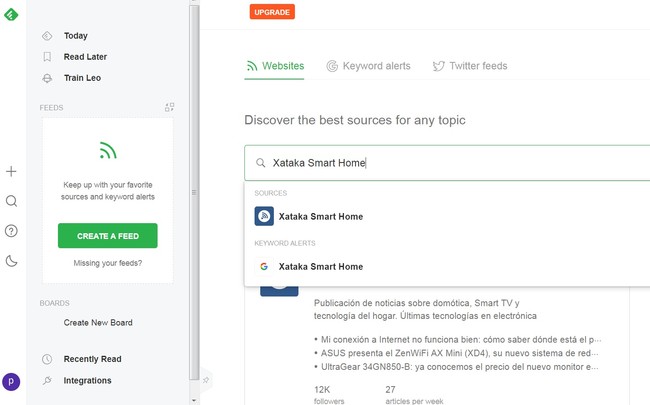
Task: Switch to the Websites tab
Action: [274, 66]
